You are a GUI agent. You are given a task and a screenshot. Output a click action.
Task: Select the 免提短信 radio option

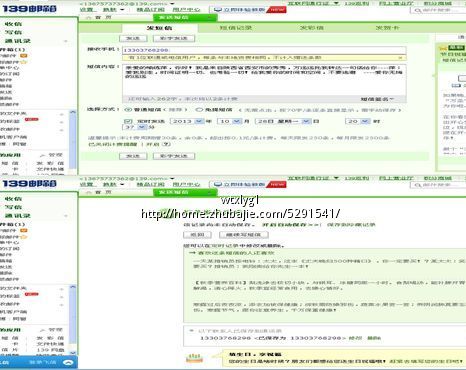(199, 110)
